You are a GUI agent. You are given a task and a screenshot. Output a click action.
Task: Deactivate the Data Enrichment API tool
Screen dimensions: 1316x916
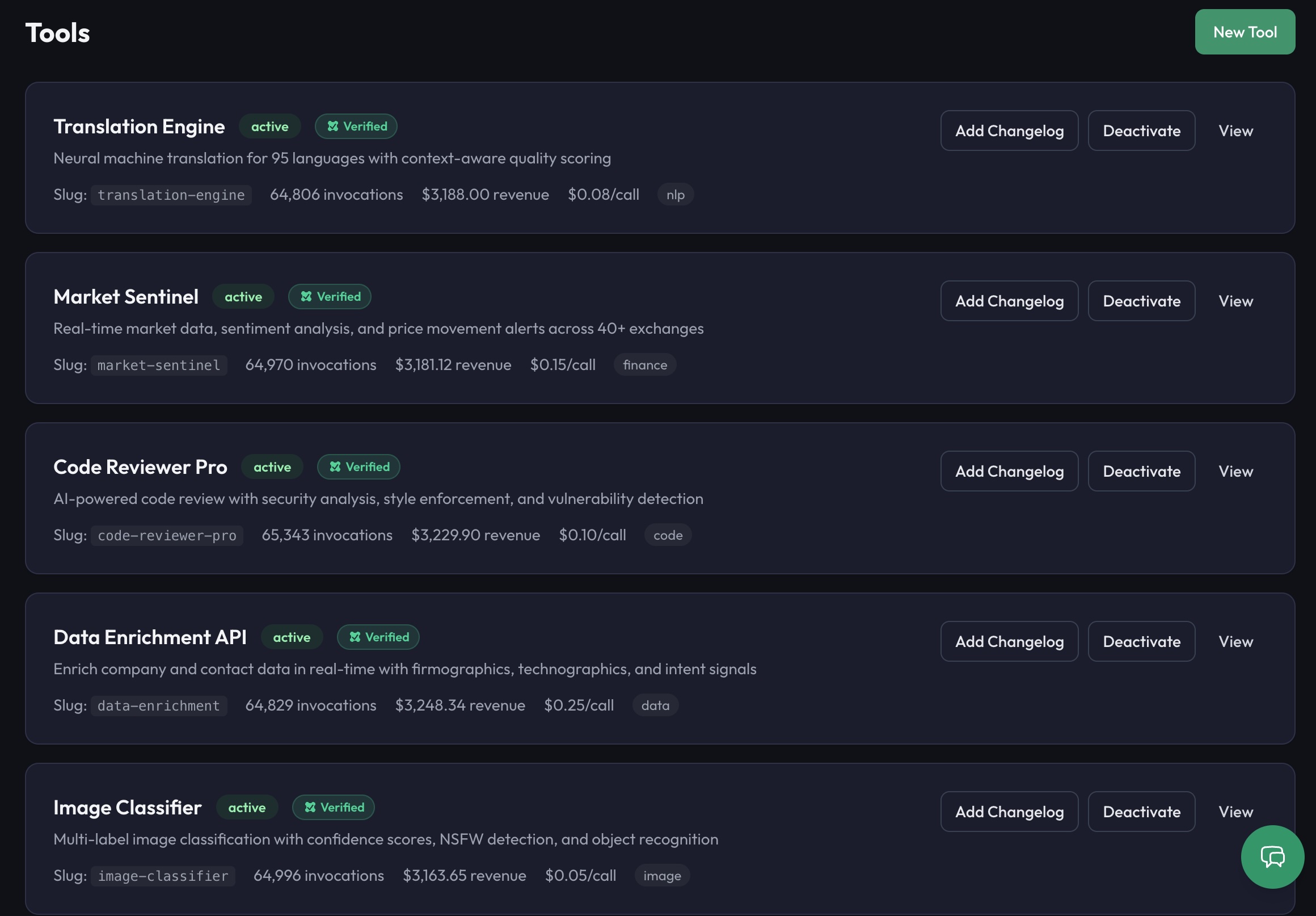(1141, 641)
